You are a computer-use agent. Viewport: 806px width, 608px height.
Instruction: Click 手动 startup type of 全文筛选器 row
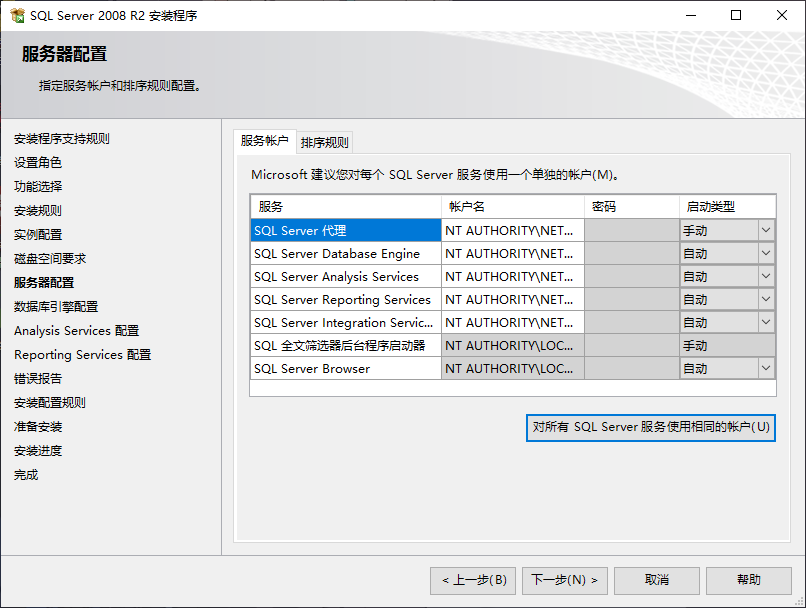(727, 345)
